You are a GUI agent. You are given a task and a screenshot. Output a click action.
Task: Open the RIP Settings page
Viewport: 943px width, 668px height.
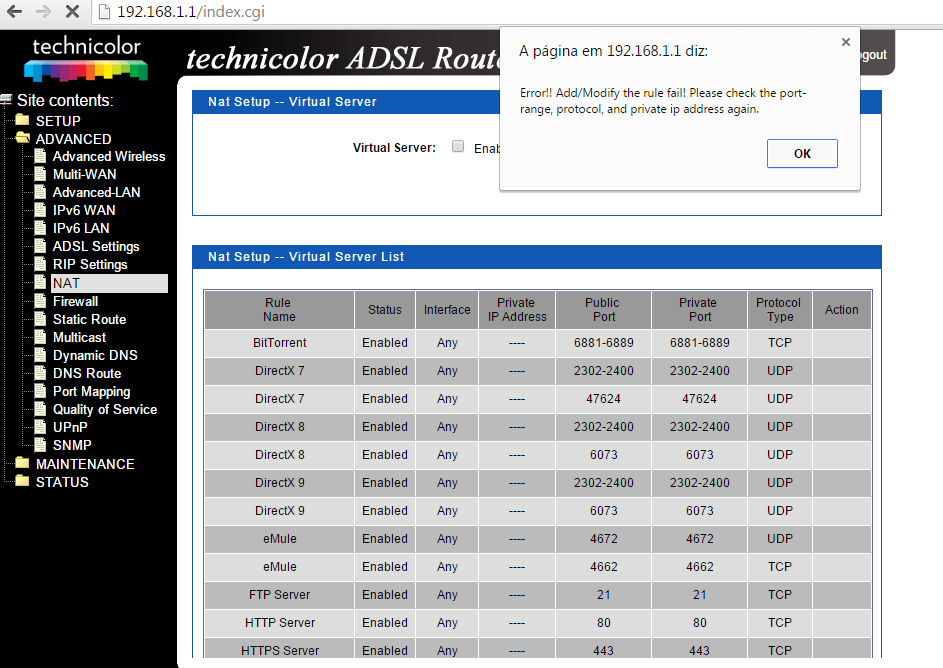pos(90,265)
